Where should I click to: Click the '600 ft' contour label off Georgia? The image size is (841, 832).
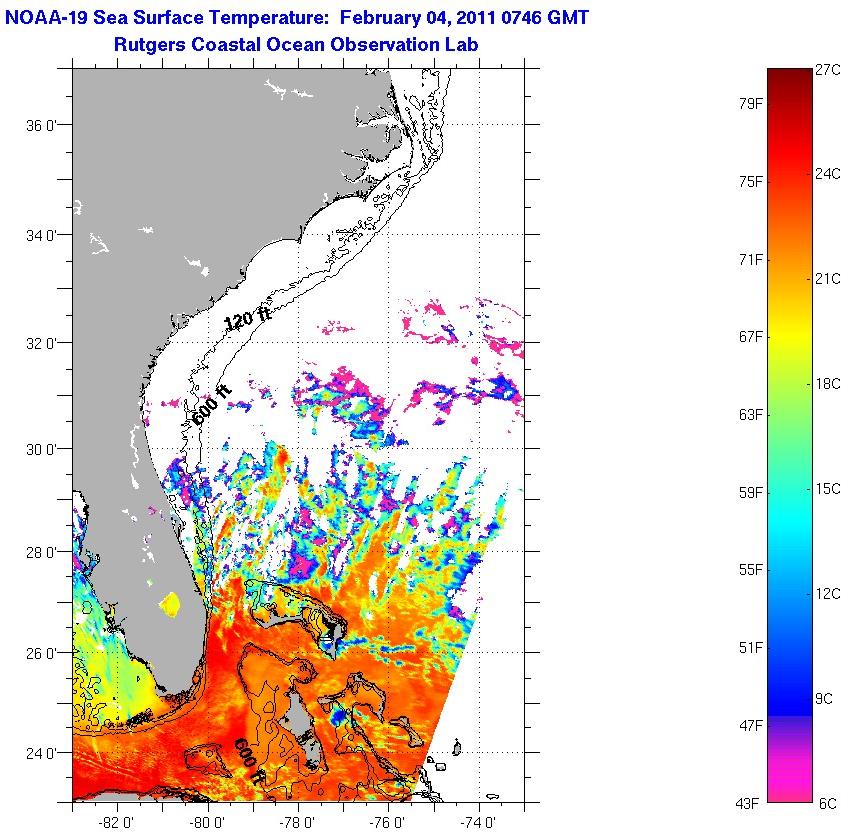[212, 406]
